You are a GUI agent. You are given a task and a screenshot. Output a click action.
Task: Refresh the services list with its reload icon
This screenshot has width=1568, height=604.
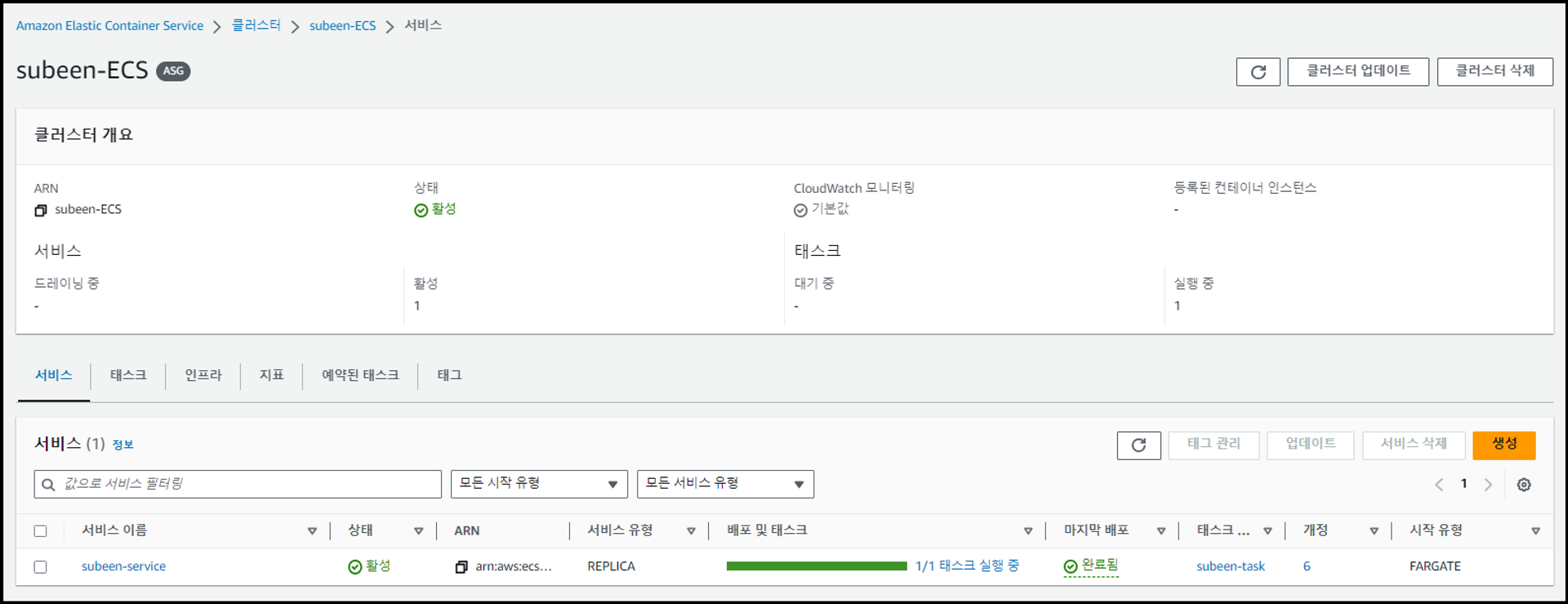click(1138, 445)
